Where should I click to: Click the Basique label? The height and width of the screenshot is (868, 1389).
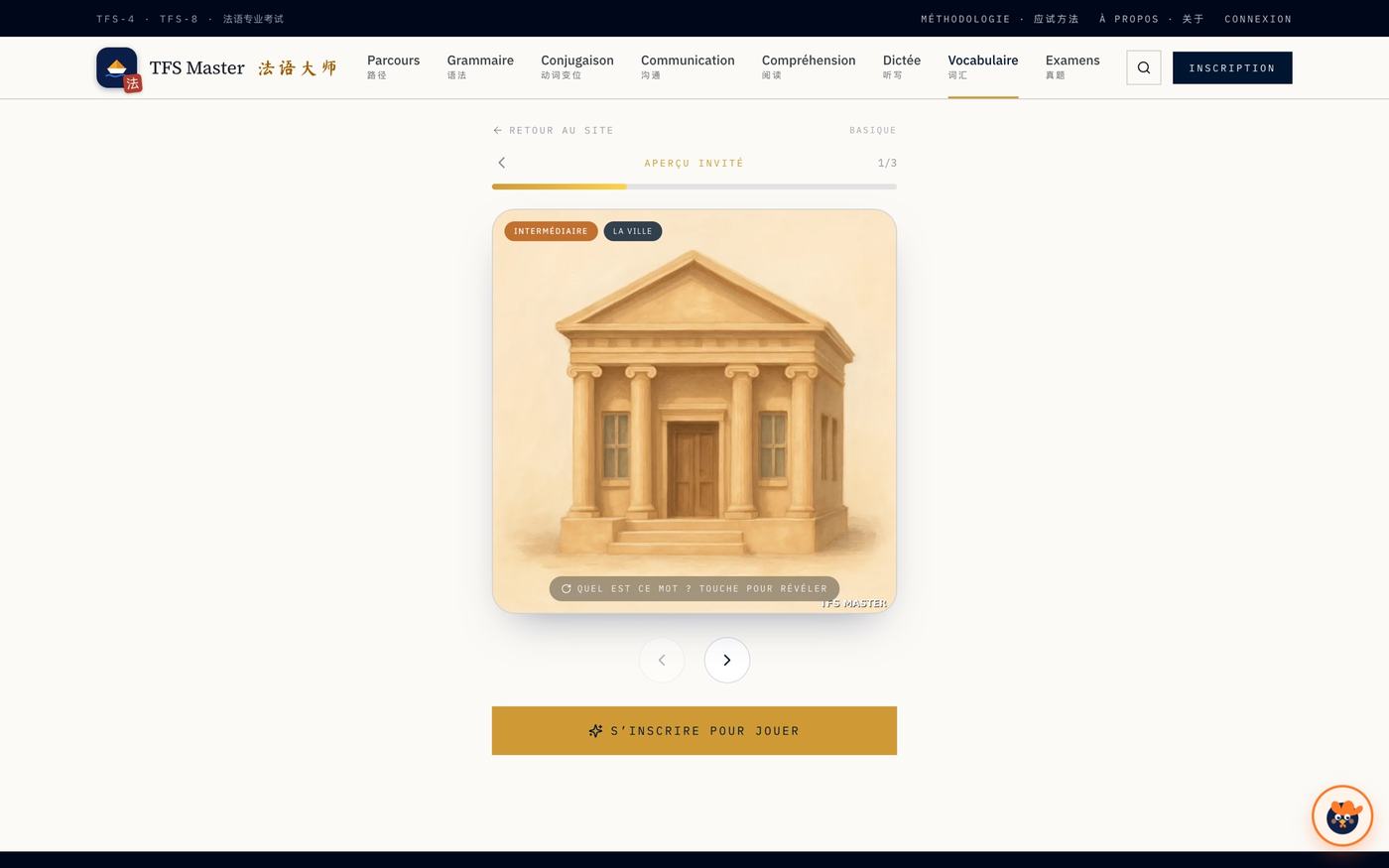(x=873, y=130)
